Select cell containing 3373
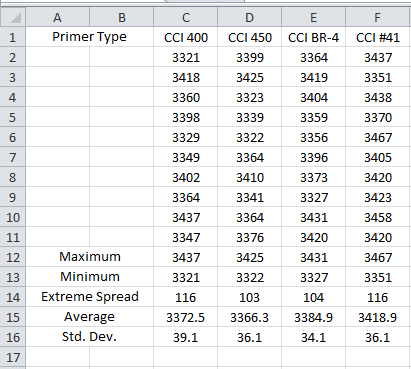This screenshot has height=369, width=411. coord(314,177)
